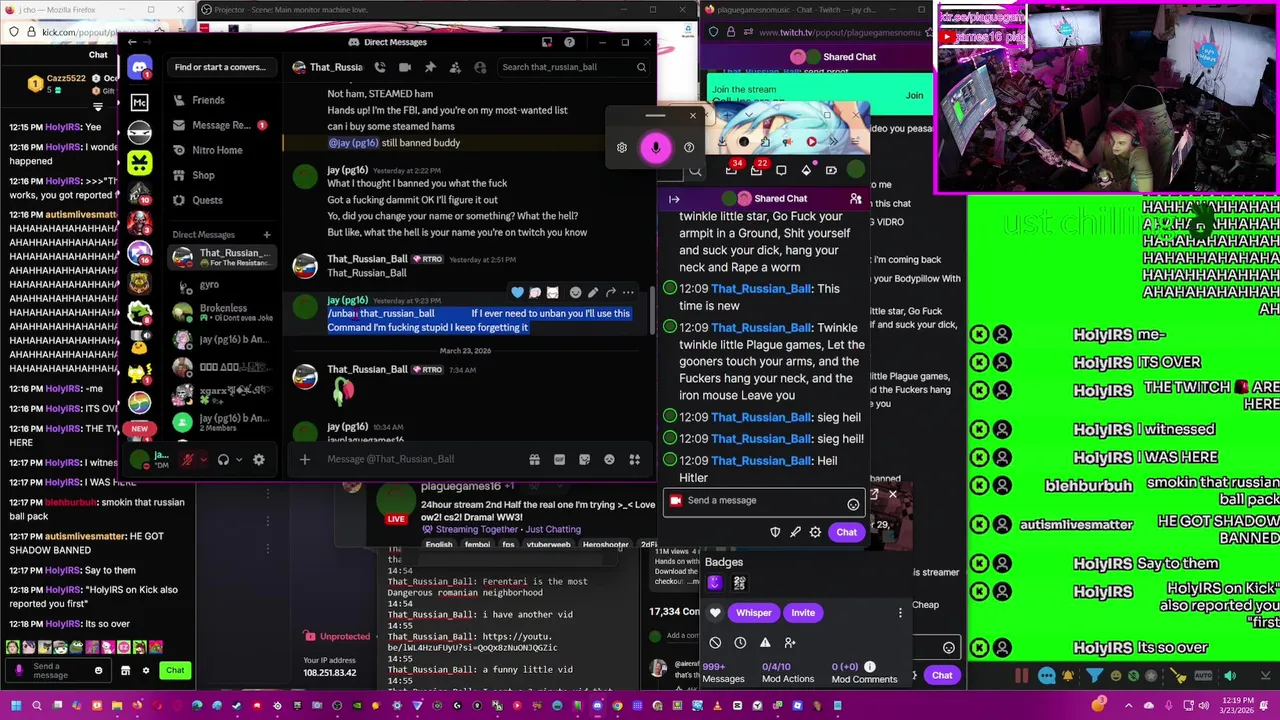Open more options on highlighted message
Image resolution: width=1280 pixels, height=720 pixels.
[629, 293]
